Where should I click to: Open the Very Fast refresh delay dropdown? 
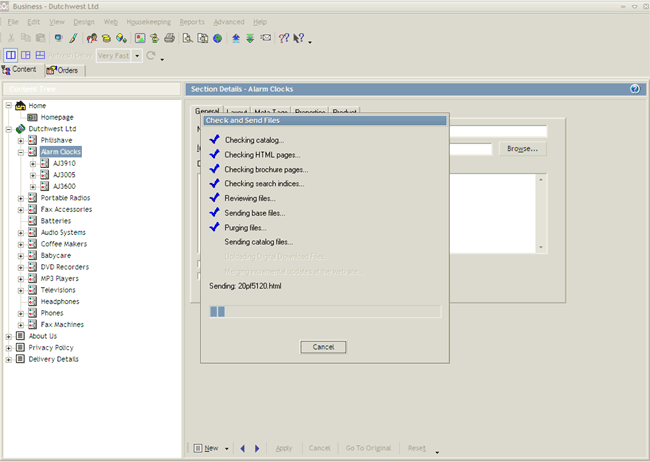pos(137,56)
